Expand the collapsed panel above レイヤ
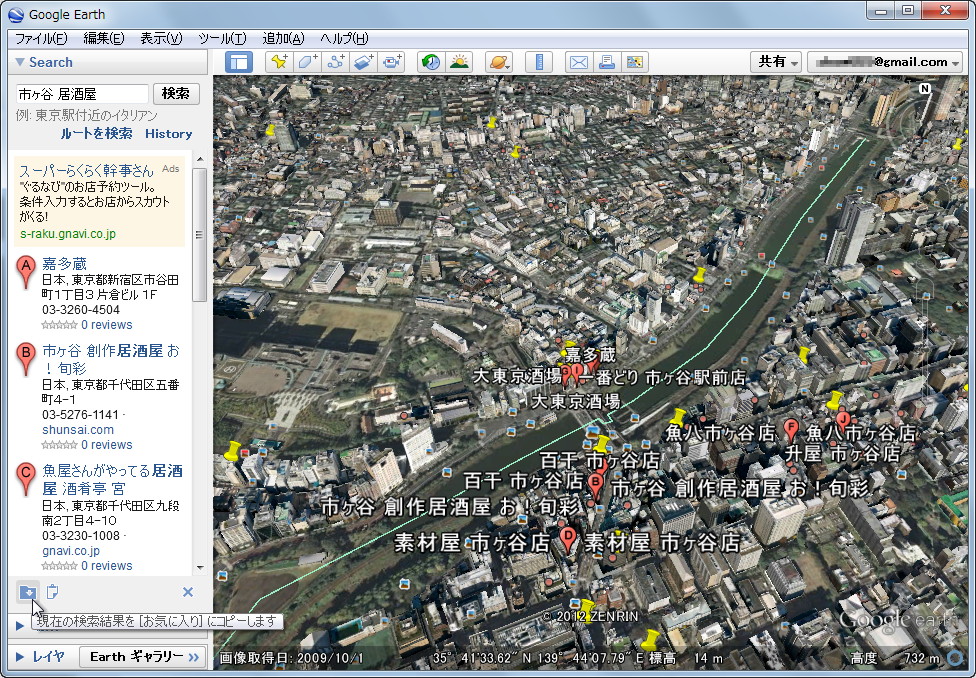This screenshot has width=976, height=678. coord(20,625)
